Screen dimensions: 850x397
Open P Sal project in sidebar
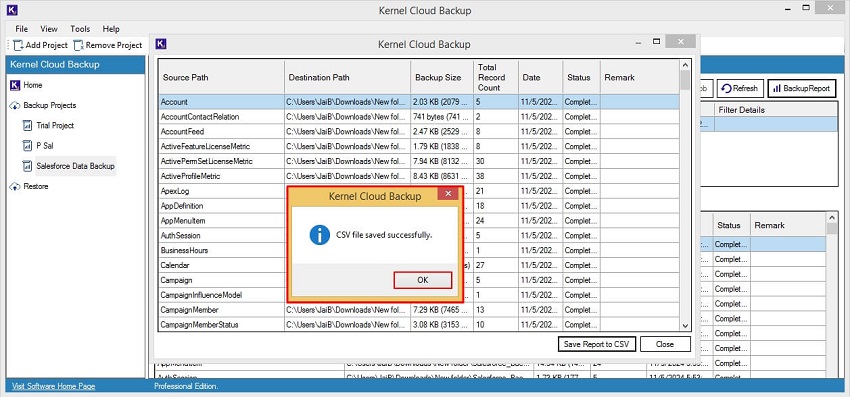pos(44,145)
